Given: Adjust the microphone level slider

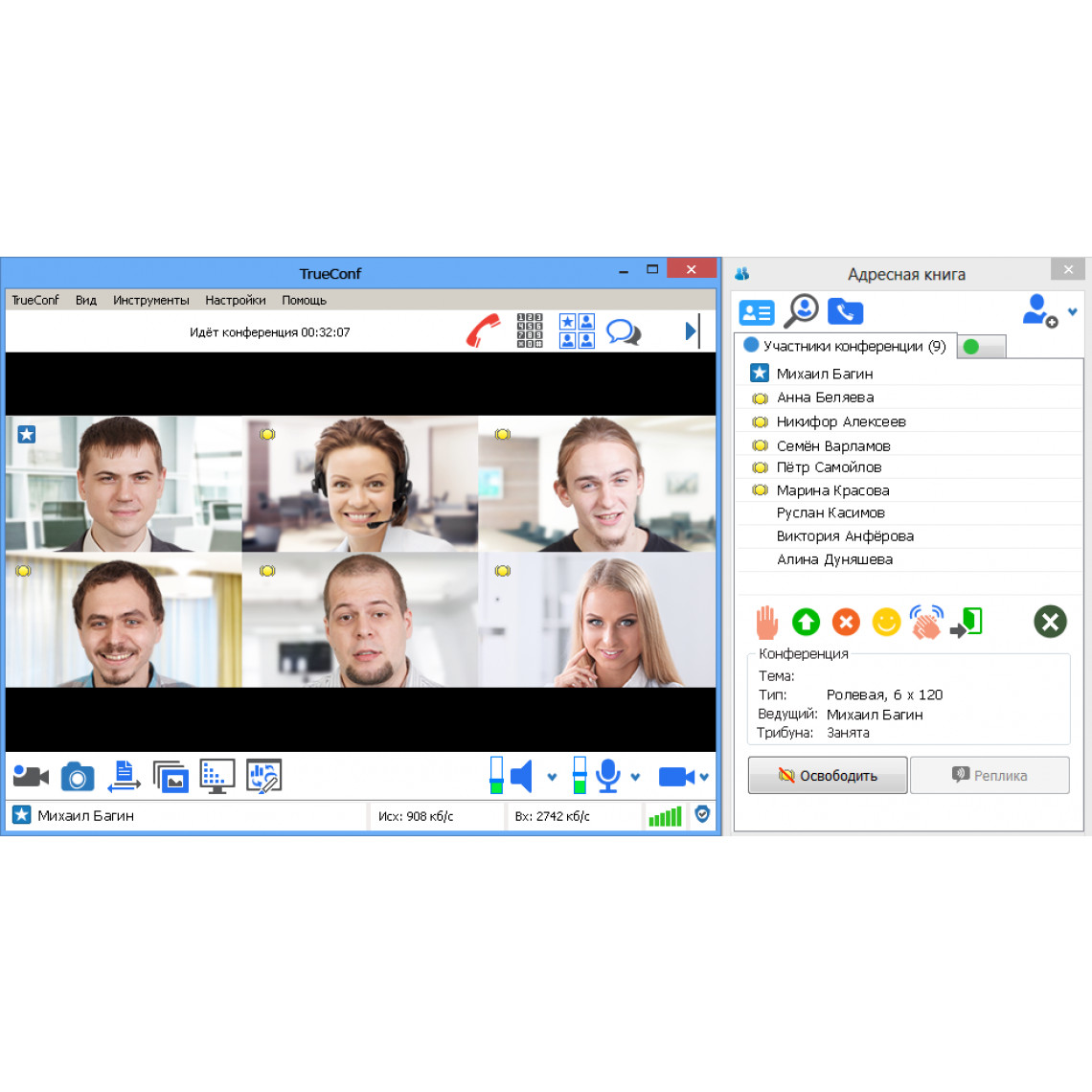Looking at the screenshot, I should (580, 775).
